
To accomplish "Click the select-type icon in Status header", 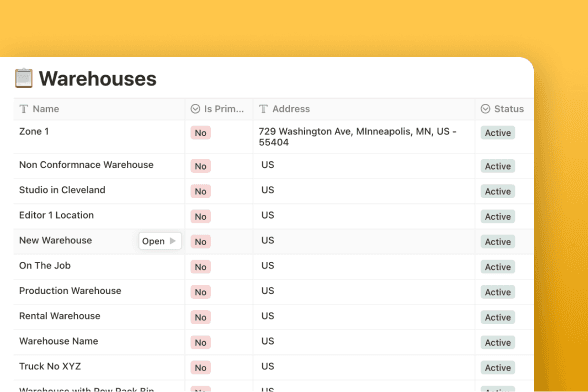I will pyautogui.click(x=486, y=109).
